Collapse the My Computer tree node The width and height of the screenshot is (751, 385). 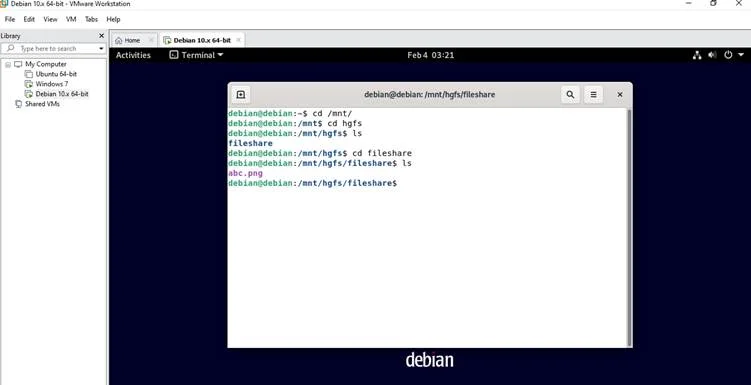tap(8, 64)
